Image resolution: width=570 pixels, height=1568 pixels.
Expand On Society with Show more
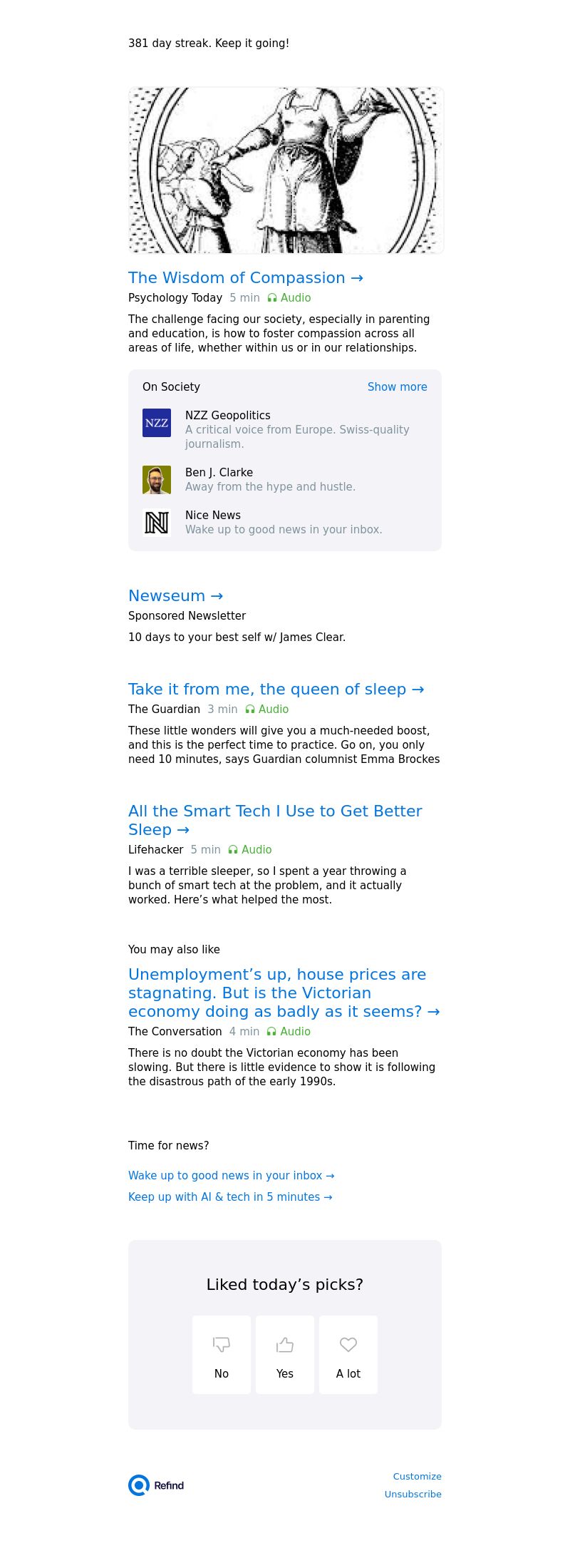pos(398,387)
